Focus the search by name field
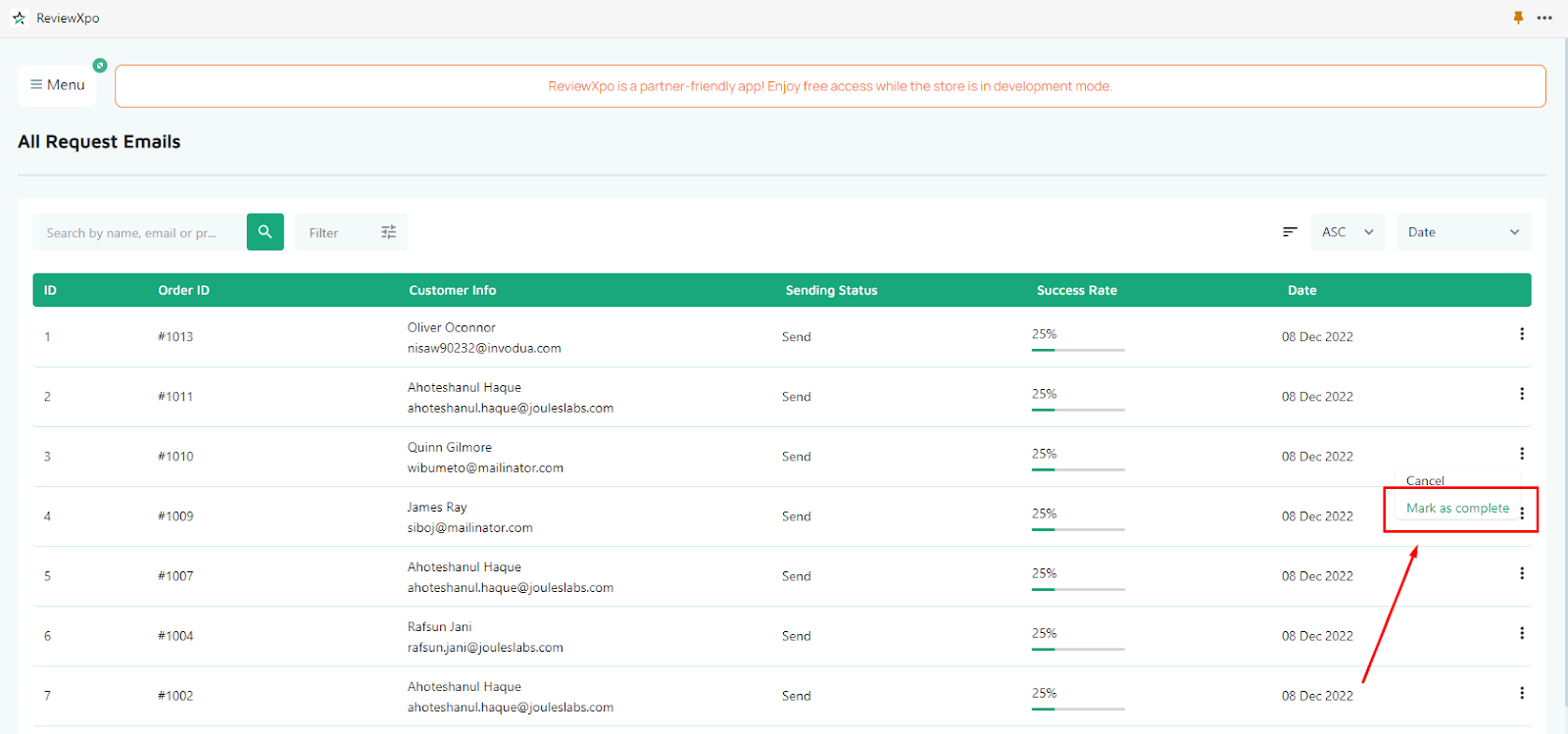The image size is (1568, 734). point(137,233)
